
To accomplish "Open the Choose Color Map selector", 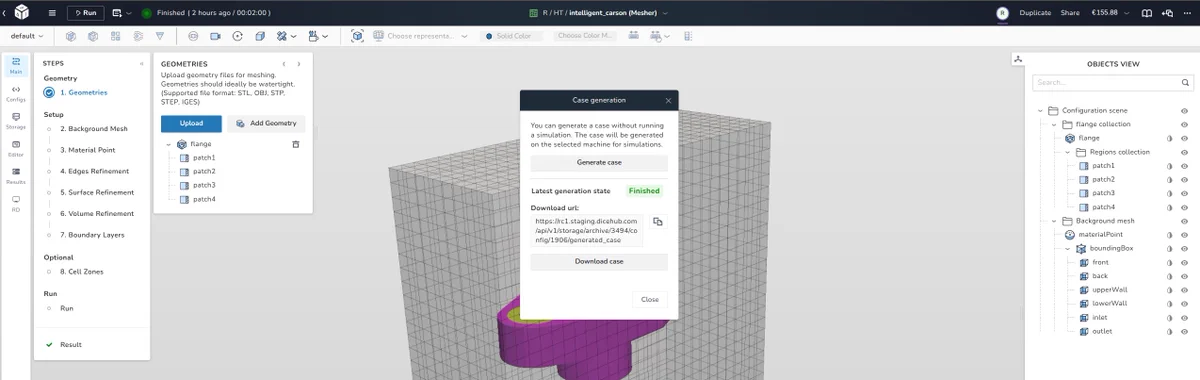I will [x=585, y=36].
